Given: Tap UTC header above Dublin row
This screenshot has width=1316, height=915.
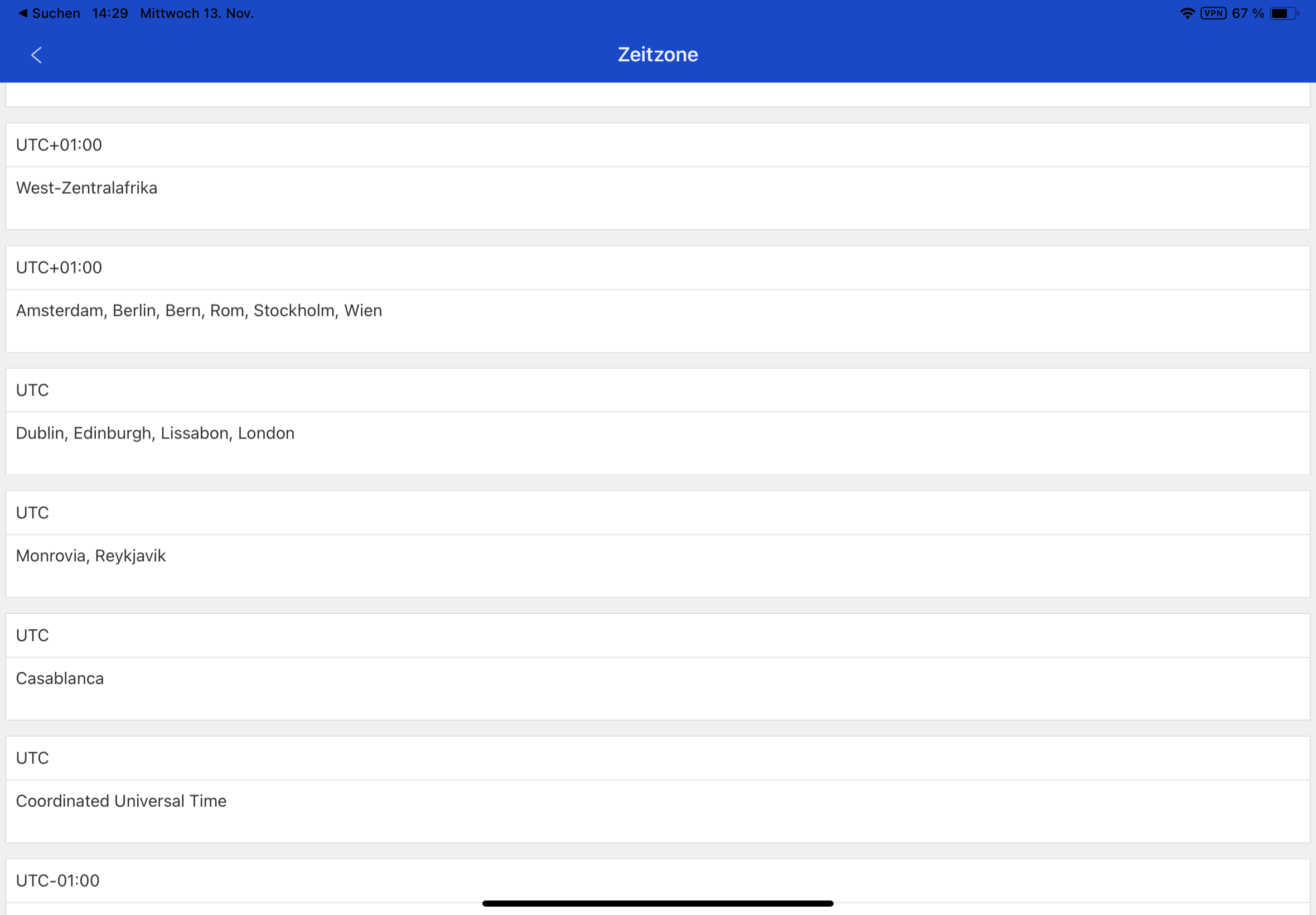Looking at the screenshot, I should coord(33,391).
